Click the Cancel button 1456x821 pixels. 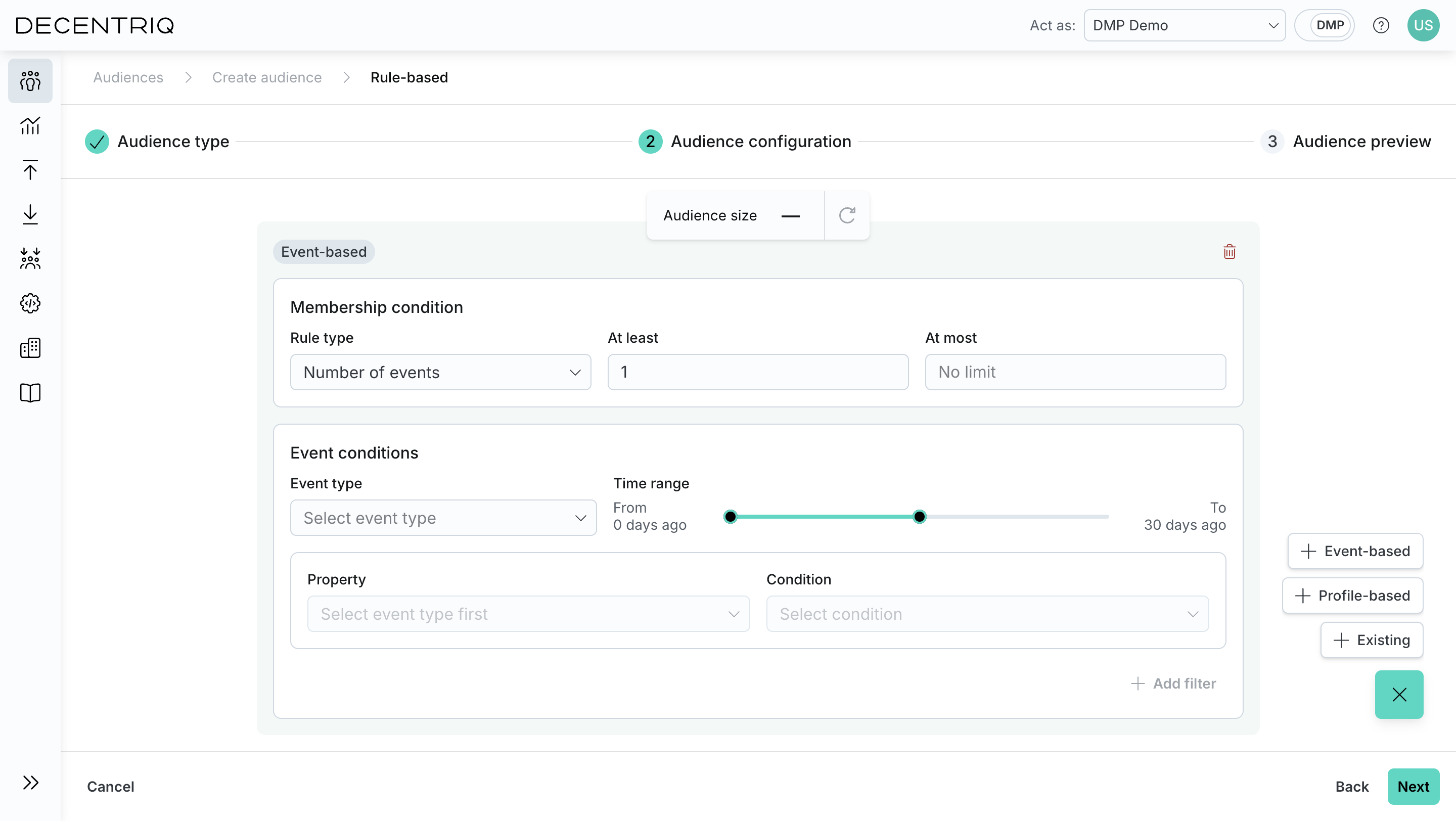tap(110, 787)
